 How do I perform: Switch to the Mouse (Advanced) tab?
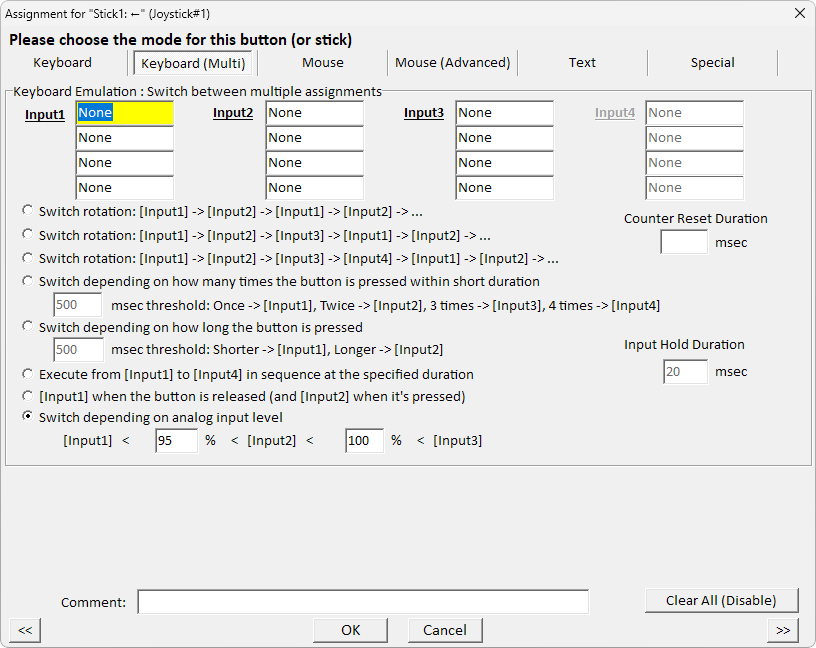(x=452, y=62)
